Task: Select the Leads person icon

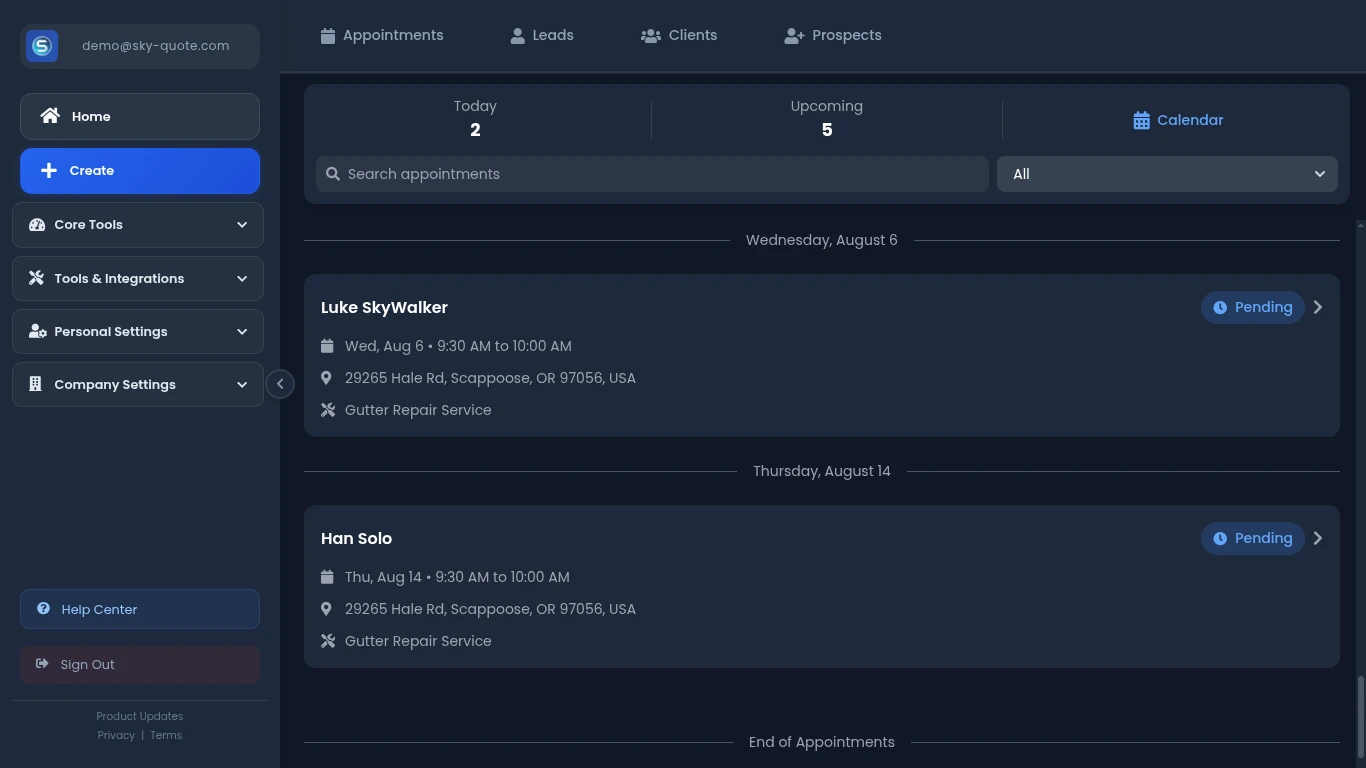Action: coord(517,35)
